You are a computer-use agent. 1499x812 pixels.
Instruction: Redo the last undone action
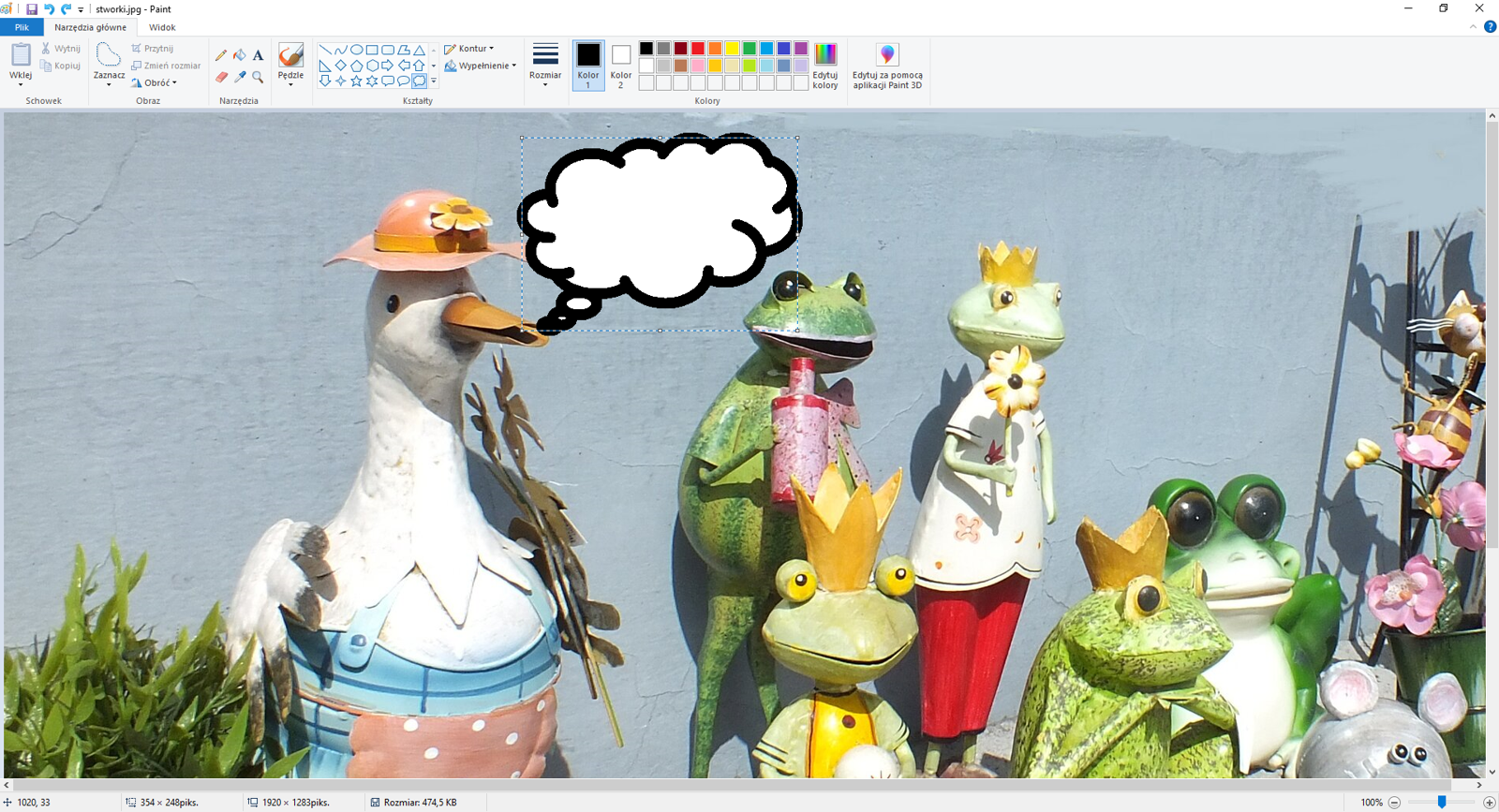coord(66,9)
